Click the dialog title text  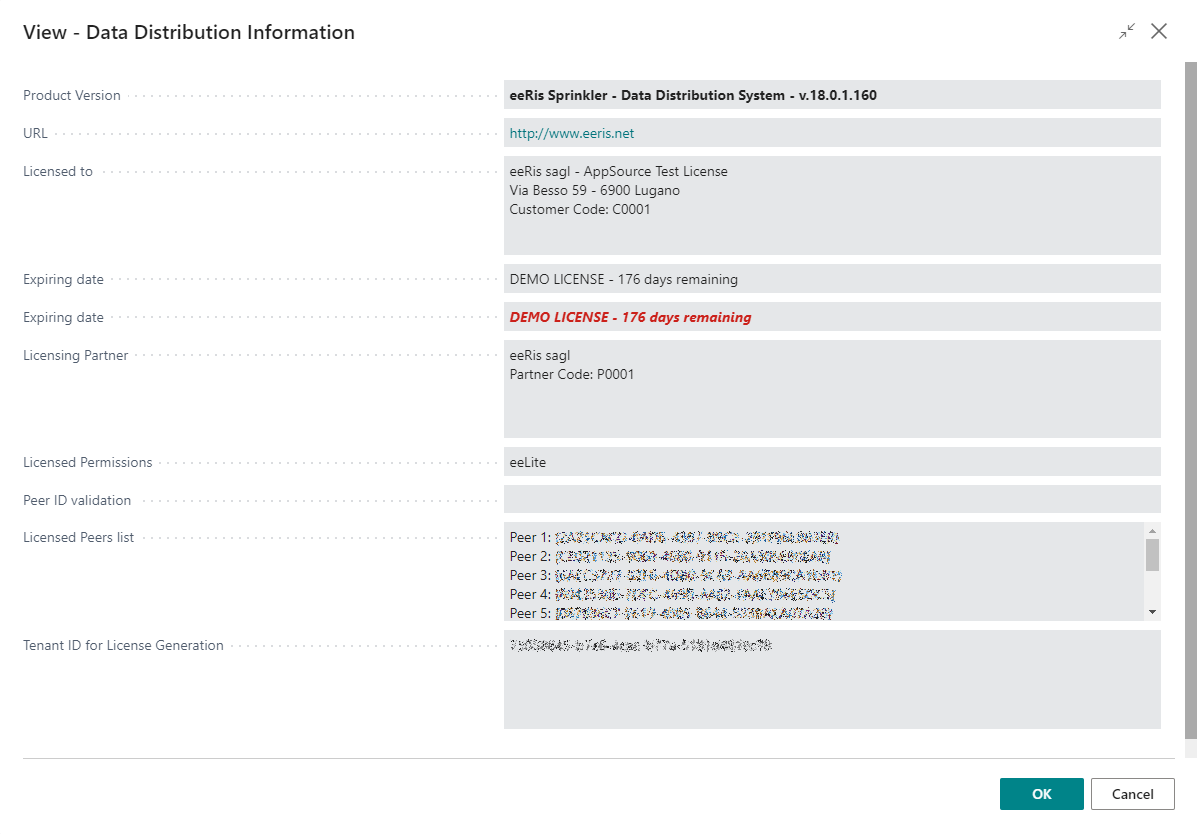pos(189,32)
